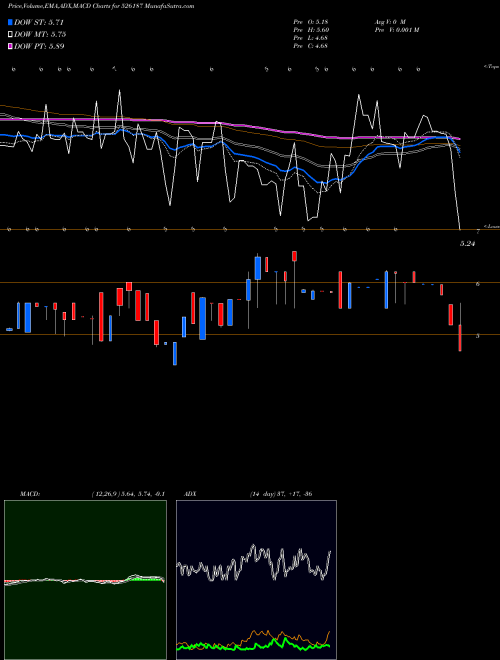Click the ADX panel heading label
The image size is (500, 660).
[190, 494]
